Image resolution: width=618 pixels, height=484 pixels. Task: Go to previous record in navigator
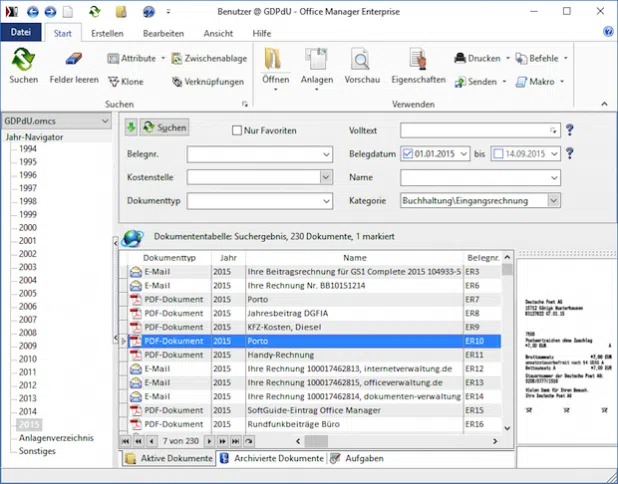tap(151, 441)
